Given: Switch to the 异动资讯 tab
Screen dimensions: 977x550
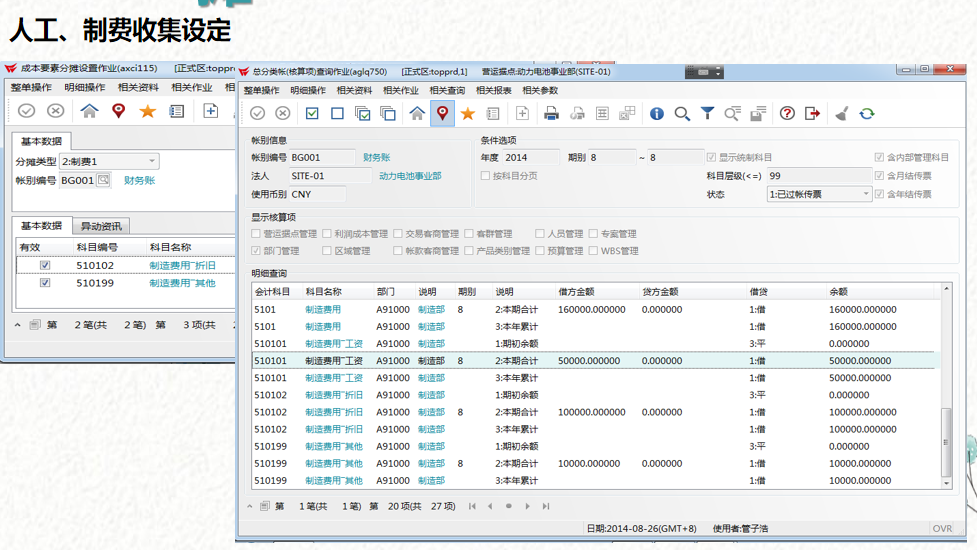Looking at the screenshot, I should pyautogui.click(x=101, y=226).
